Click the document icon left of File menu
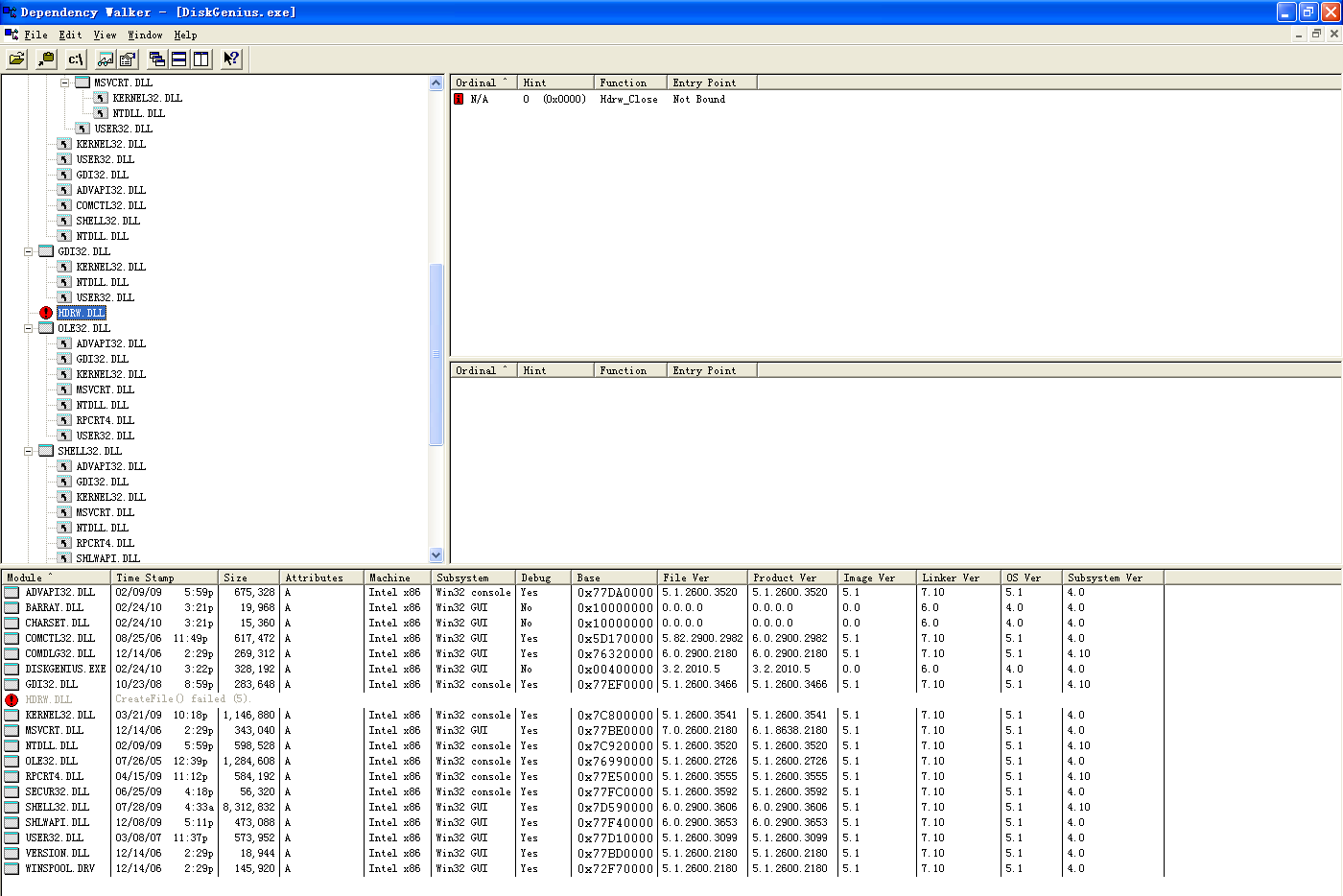Viewport: 1343px width, 896px height. click(x=12, y=35)
